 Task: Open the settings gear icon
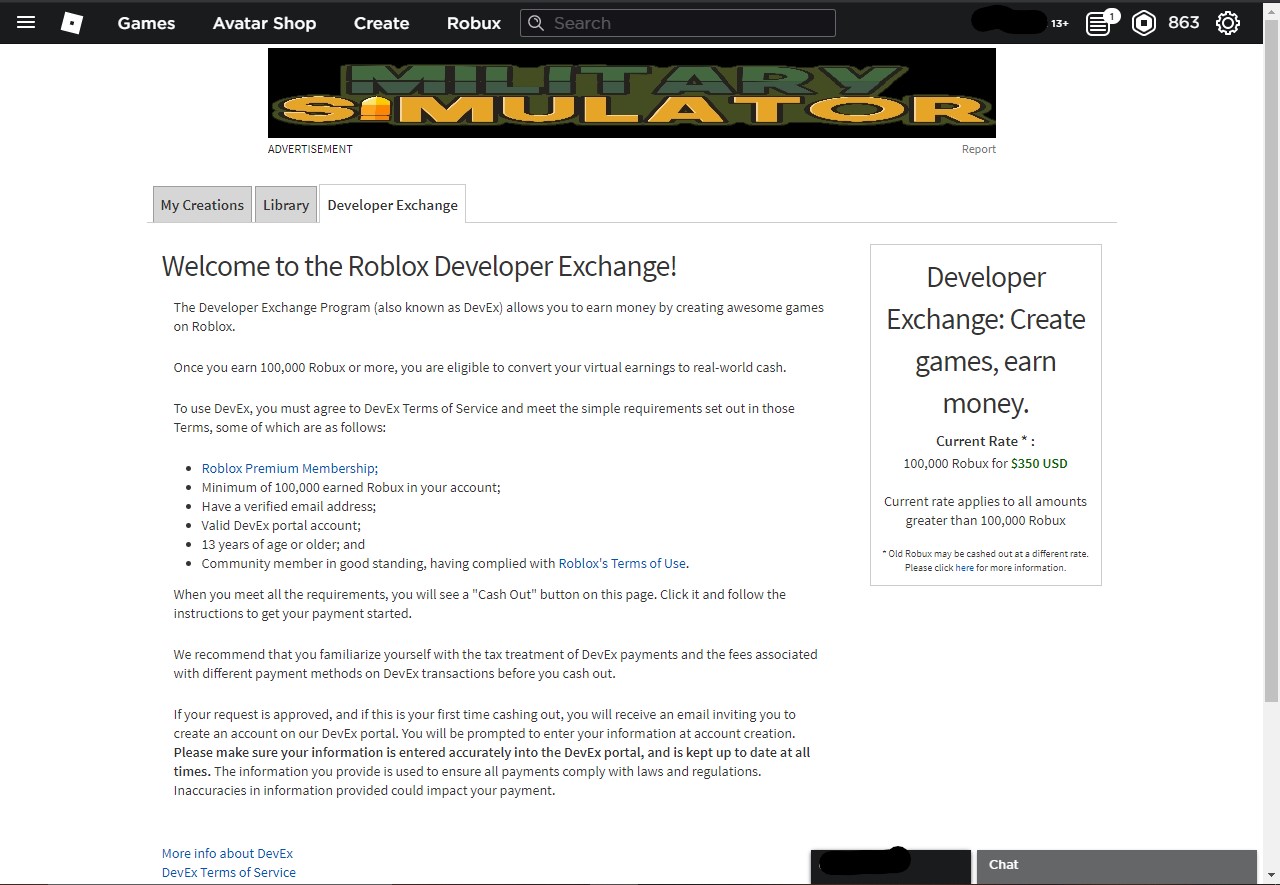(x=1228, y=23)
